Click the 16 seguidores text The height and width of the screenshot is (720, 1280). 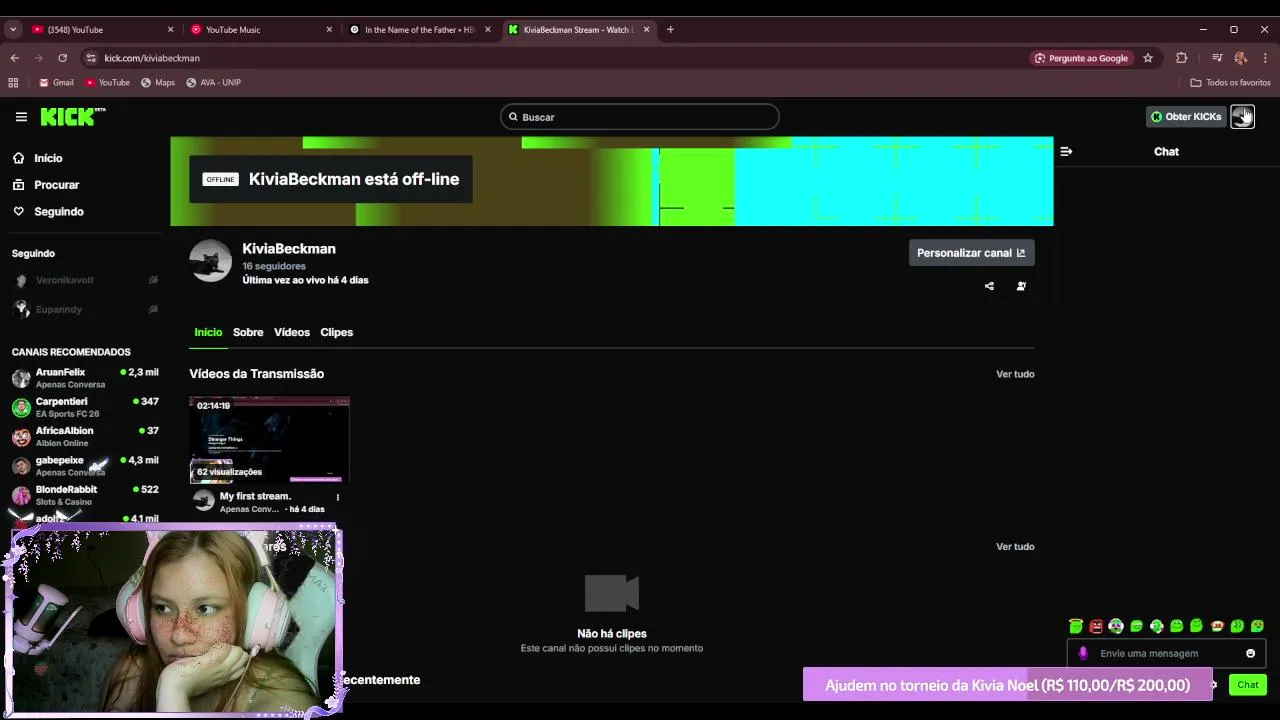tap(274, 266)
